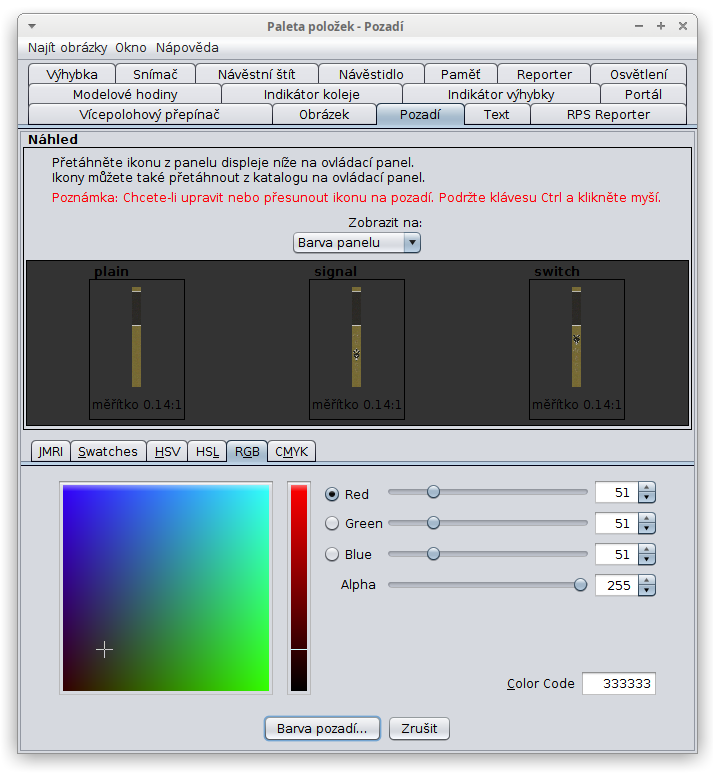
Task: Click inside the Color Code field
Action: coord(618,684)
